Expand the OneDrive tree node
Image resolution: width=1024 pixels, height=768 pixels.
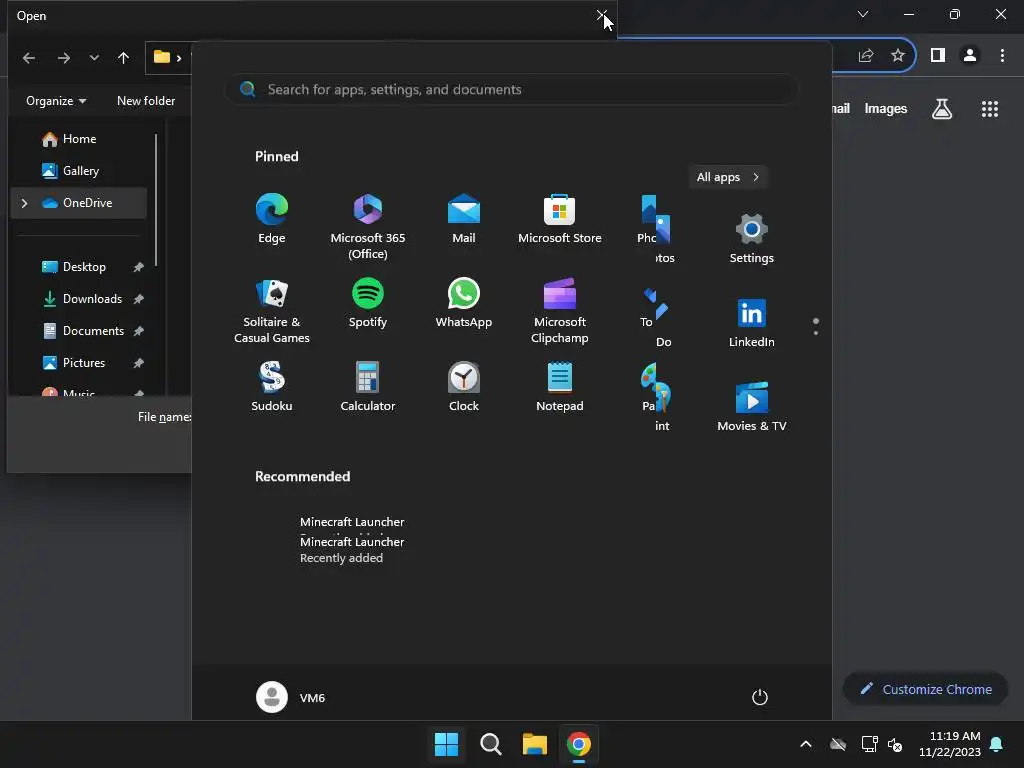(24, 203)
